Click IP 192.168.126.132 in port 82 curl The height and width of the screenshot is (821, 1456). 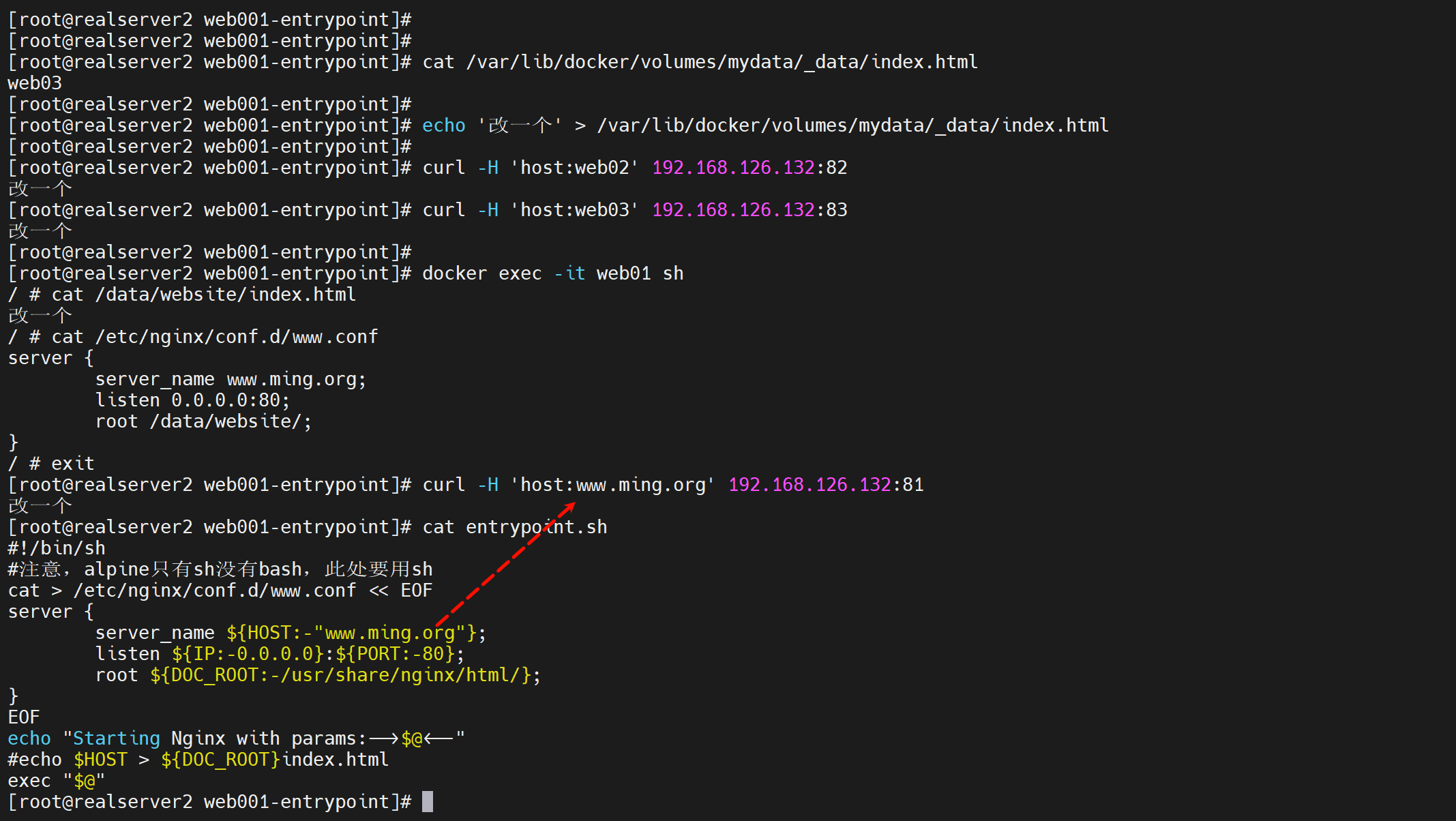pyautogui.click(x=733, y=168)
